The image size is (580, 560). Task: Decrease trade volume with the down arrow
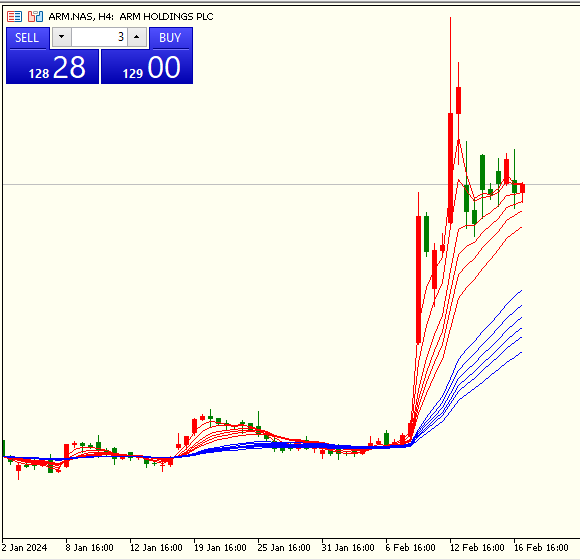(x=61, y=37)
